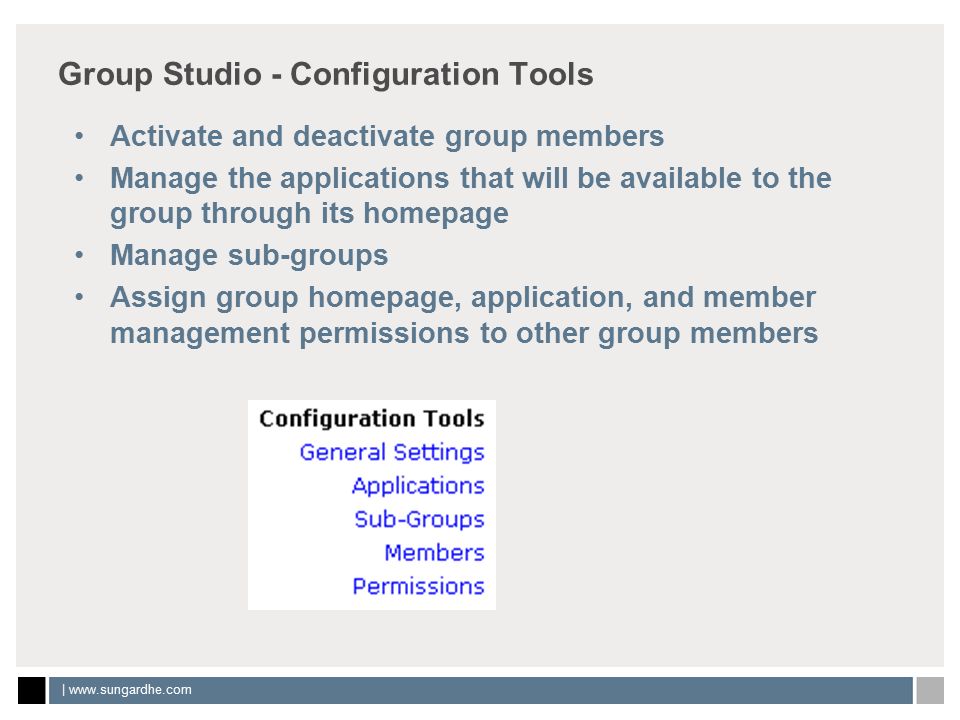Viewport: 960px width, 720px height.
Task: Go to the Sub-Groups link
Action: 419,519
